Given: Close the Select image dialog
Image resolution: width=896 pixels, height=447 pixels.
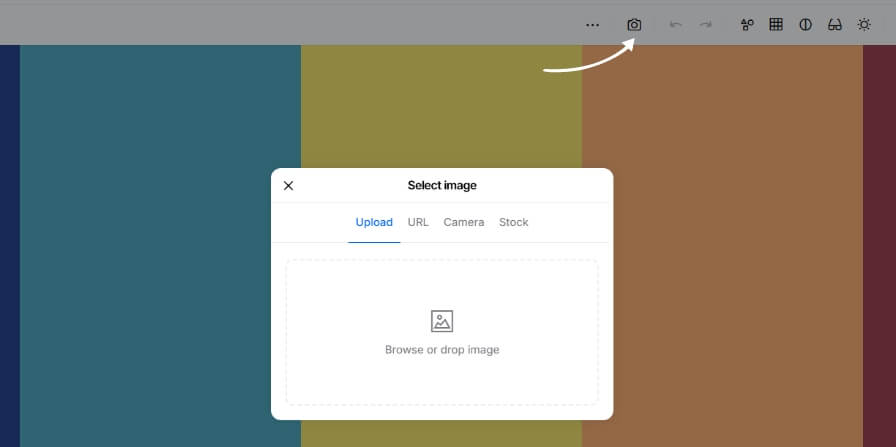Looking at the screenshot, I should [x=289, y=185].
